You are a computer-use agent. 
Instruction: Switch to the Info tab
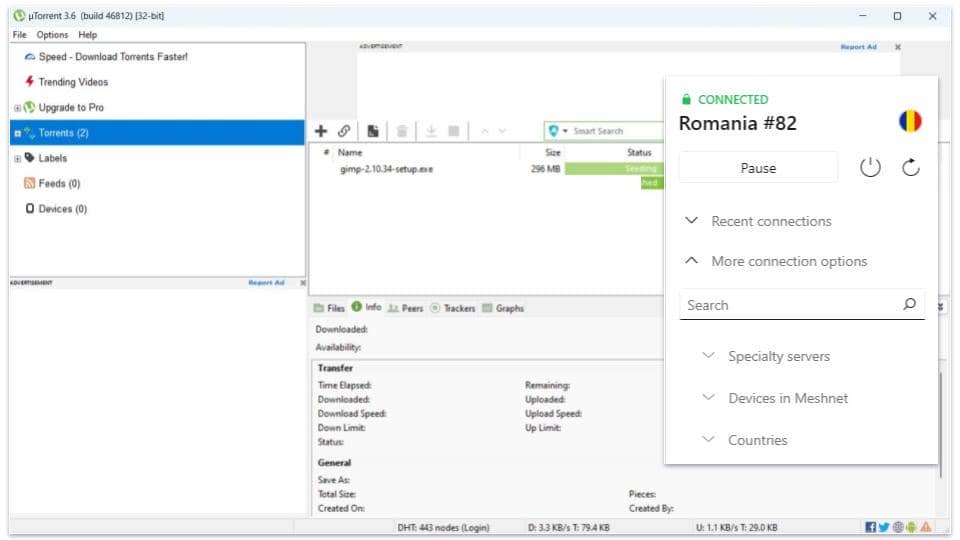[367, 307]
